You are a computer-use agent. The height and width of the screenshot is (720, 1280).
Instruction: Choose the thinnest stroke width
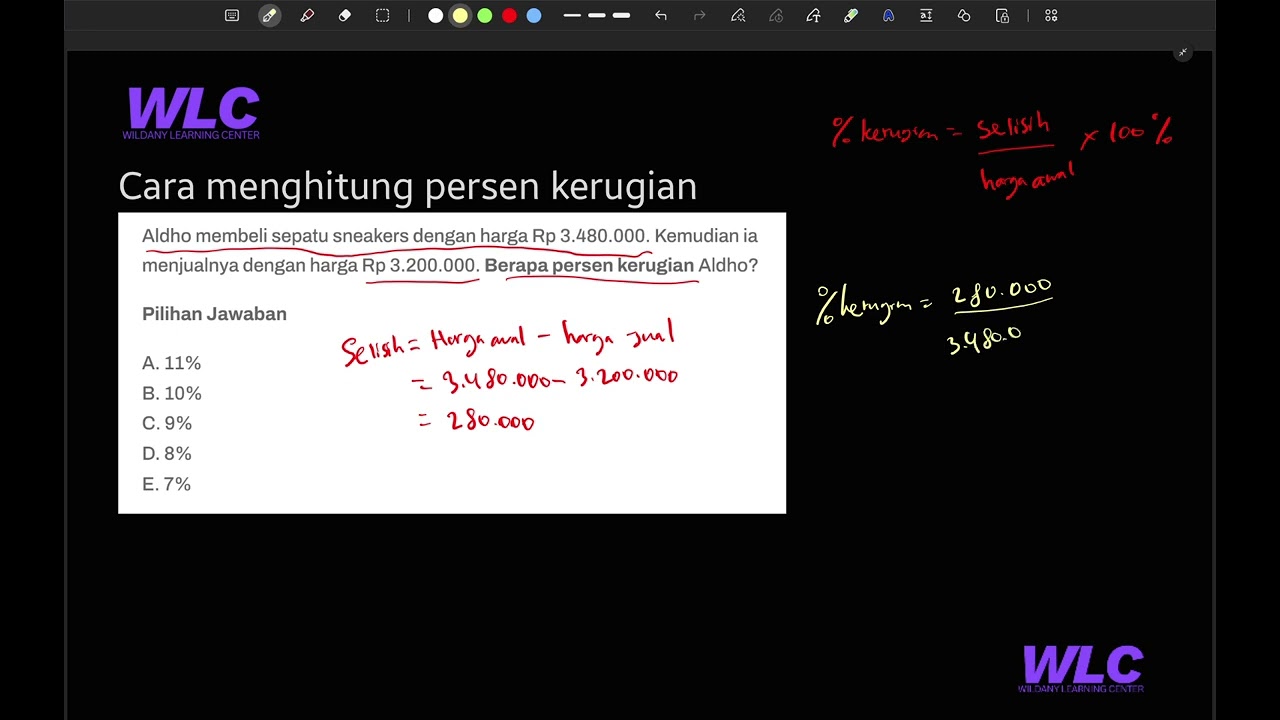click(x=572, y=16)
